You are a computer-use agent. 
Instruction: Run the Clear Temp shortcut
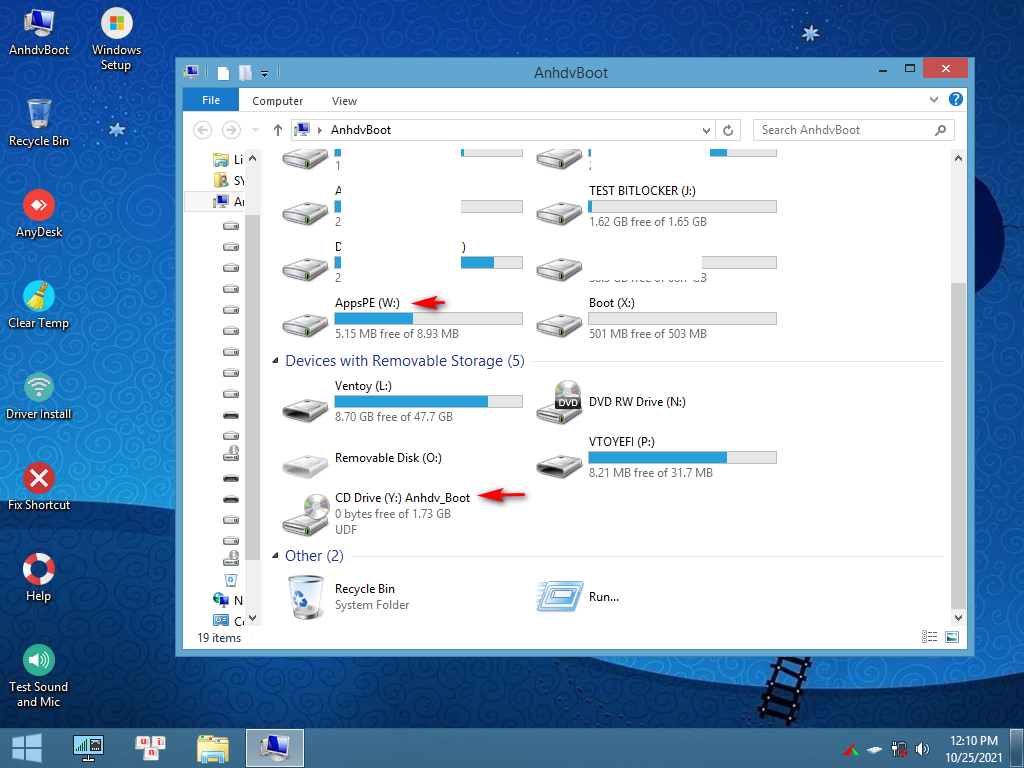click(x=39, y=304)
